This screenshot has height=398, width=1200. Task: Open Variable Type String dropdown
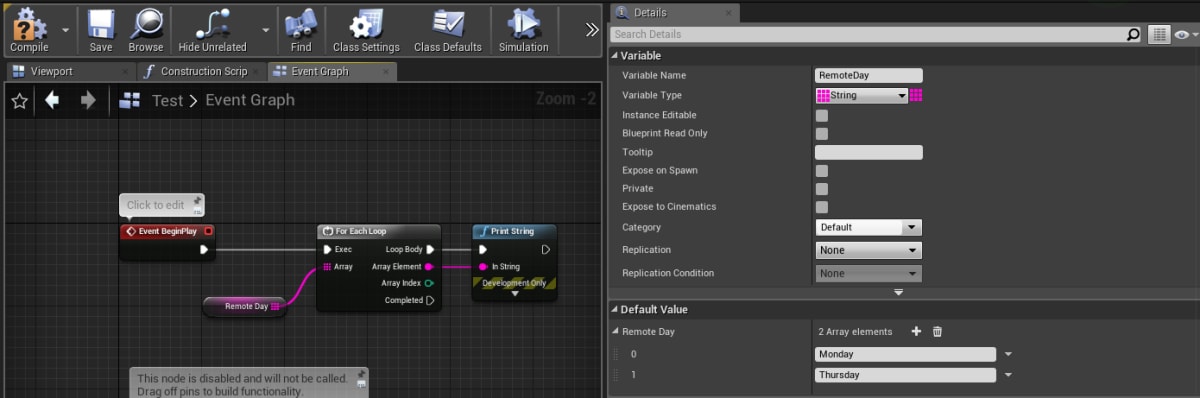(861, 95)
